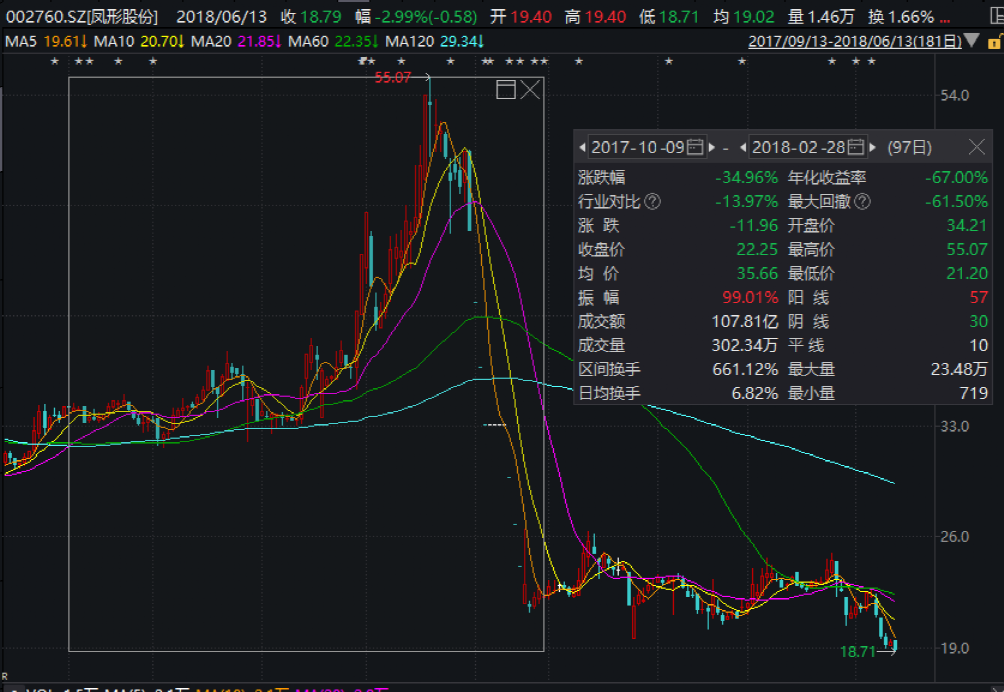Image resolution: width=1004 pixels, height=692 pixels.
Task: Click the help icon next to 最大回撤
Action: [x=861, y=202]
